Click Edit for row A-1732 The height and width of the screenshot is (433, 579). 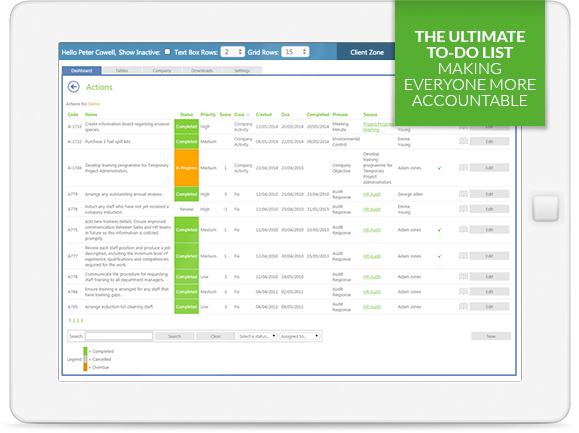[489, 141]
